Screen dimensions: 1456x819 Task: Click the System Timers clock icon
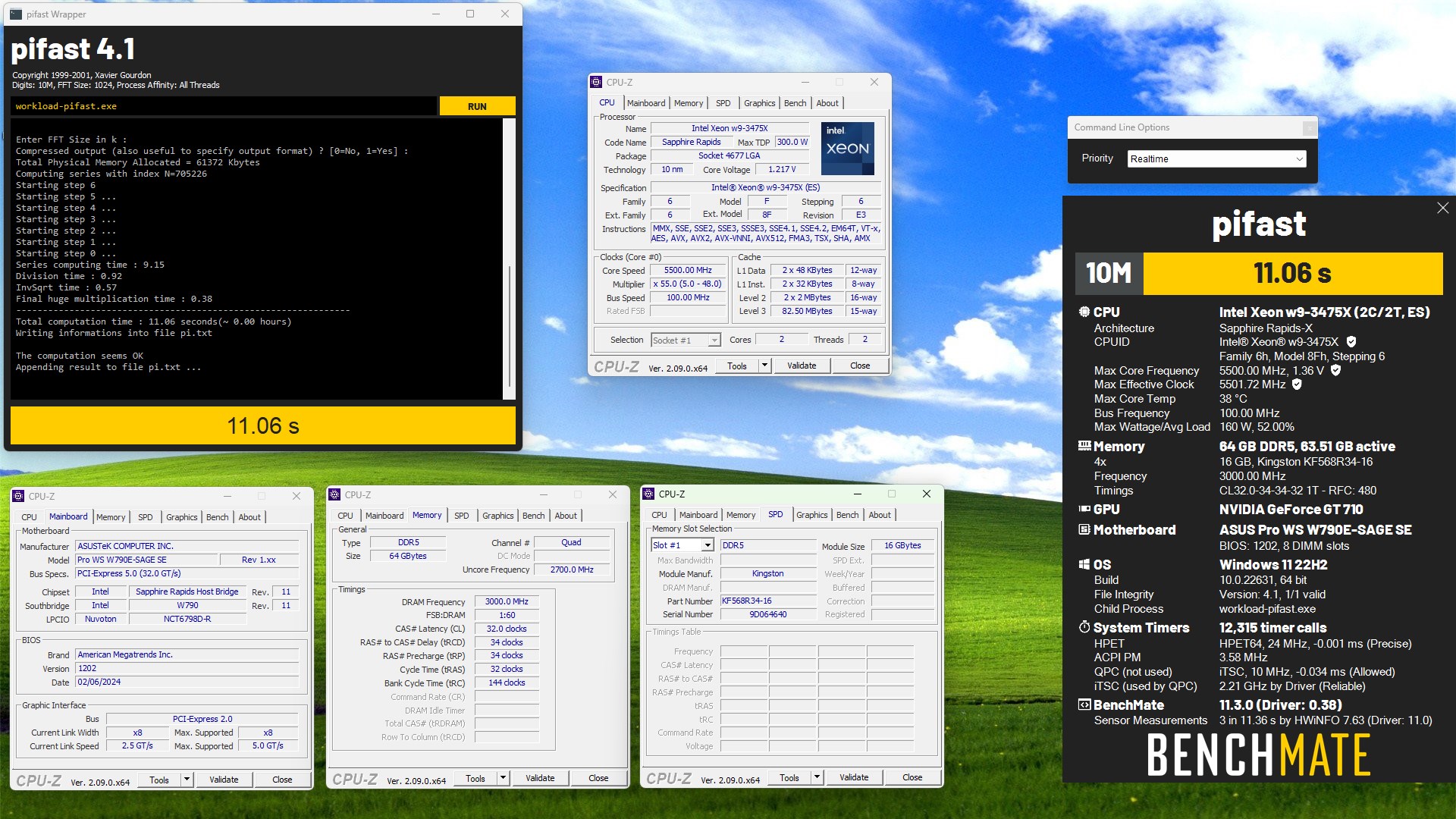click(x=1084, y=627)
